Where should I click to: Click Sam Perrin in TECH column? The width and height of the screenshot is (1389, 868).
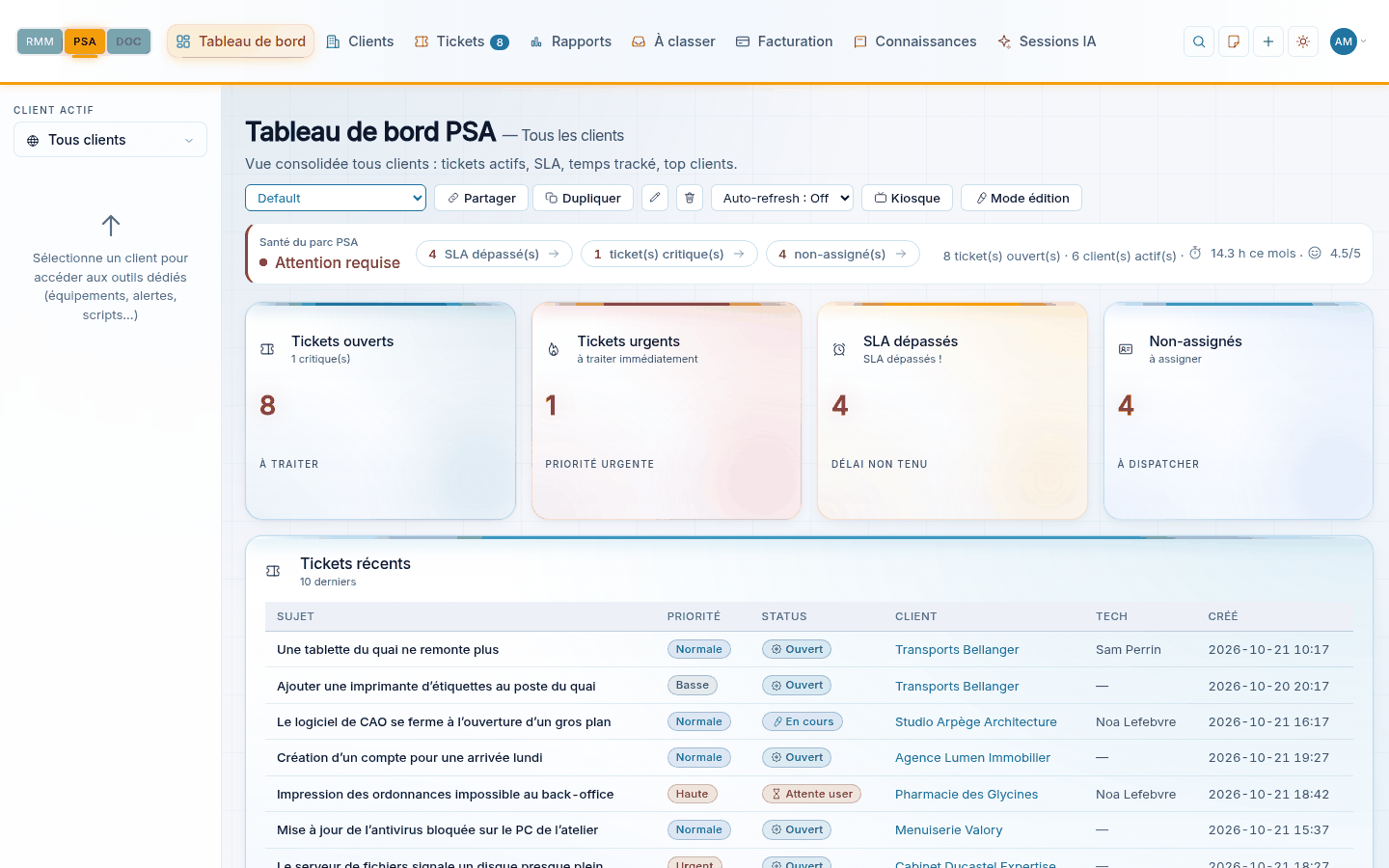pos(1129,650)
